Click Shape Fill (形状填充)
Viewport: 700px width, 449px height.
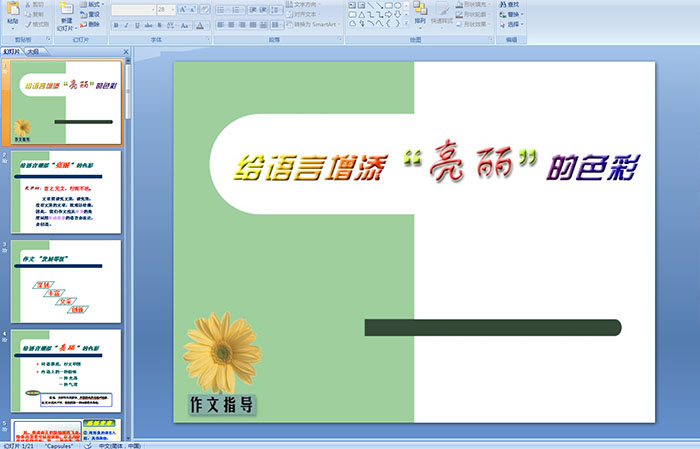(x=473, y=4)
